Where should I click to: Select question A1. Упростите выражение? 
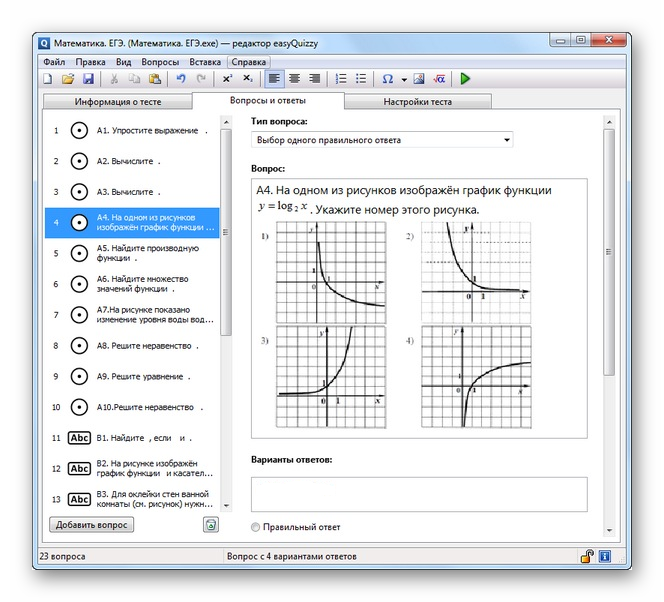[132, 131]
